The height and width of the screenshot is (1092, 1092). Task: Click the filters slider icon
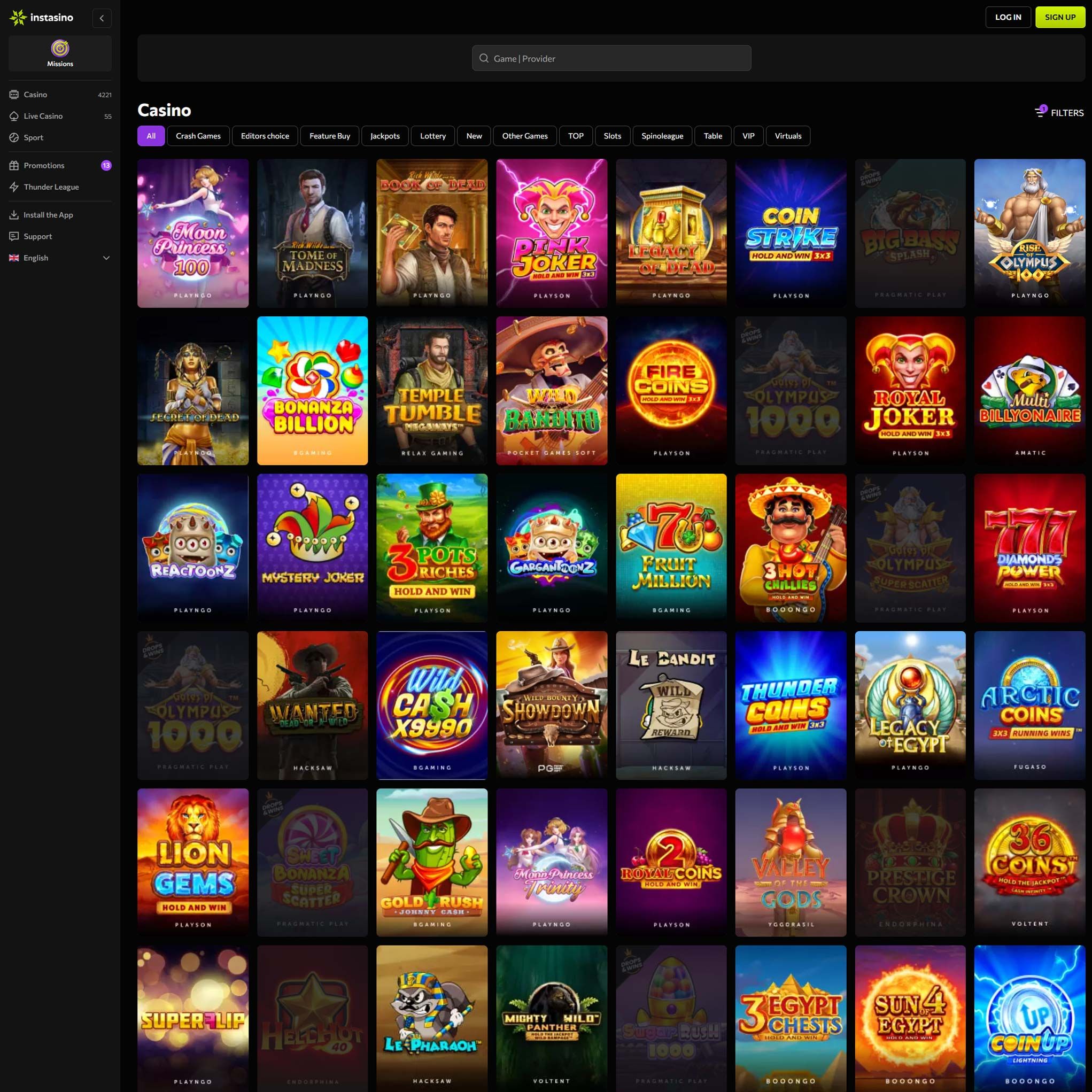1041,111
